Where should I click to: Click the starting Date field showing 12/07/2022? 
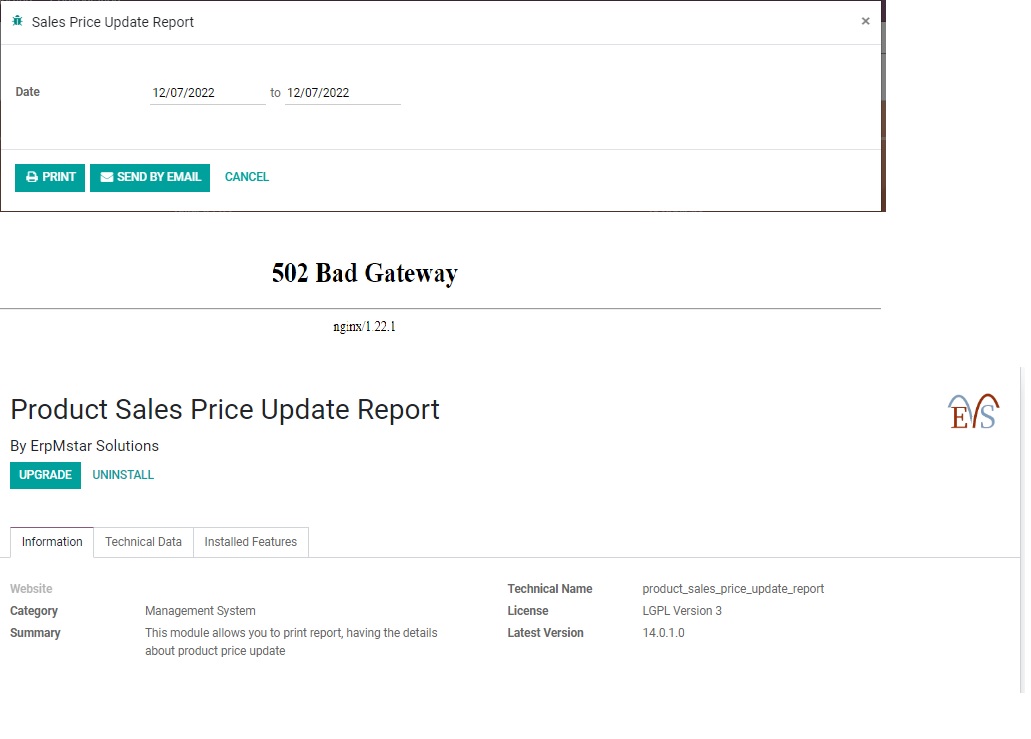(207, 92)
